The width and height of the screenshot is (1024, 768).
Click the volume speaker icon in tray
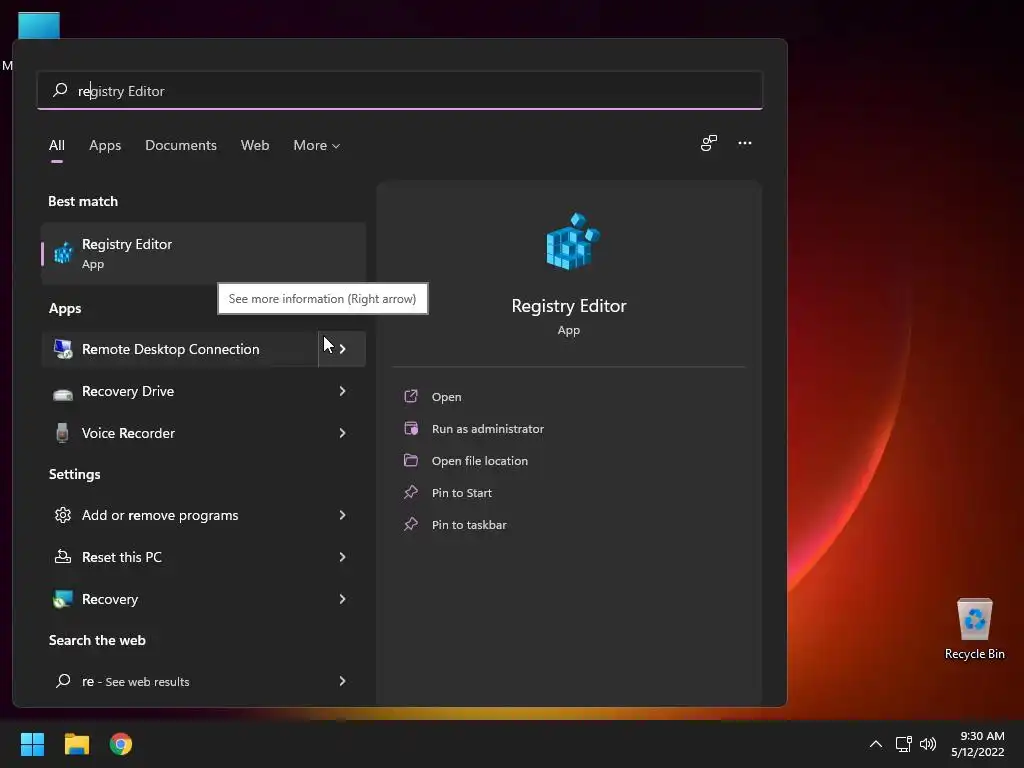(927, 744)
